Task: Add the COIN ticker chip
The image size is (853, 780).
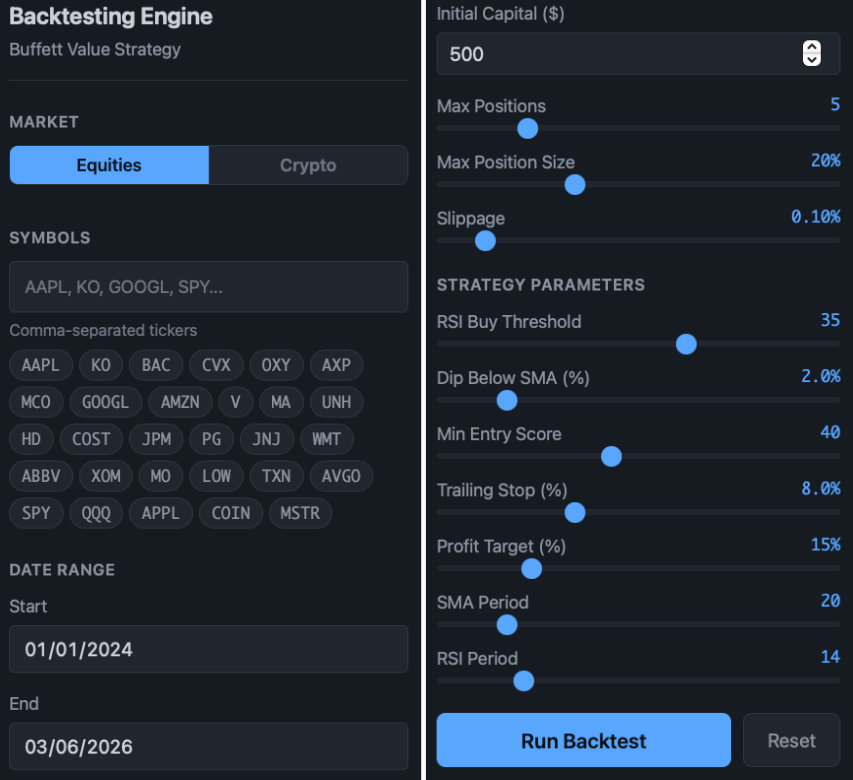Action: [231, 513]
